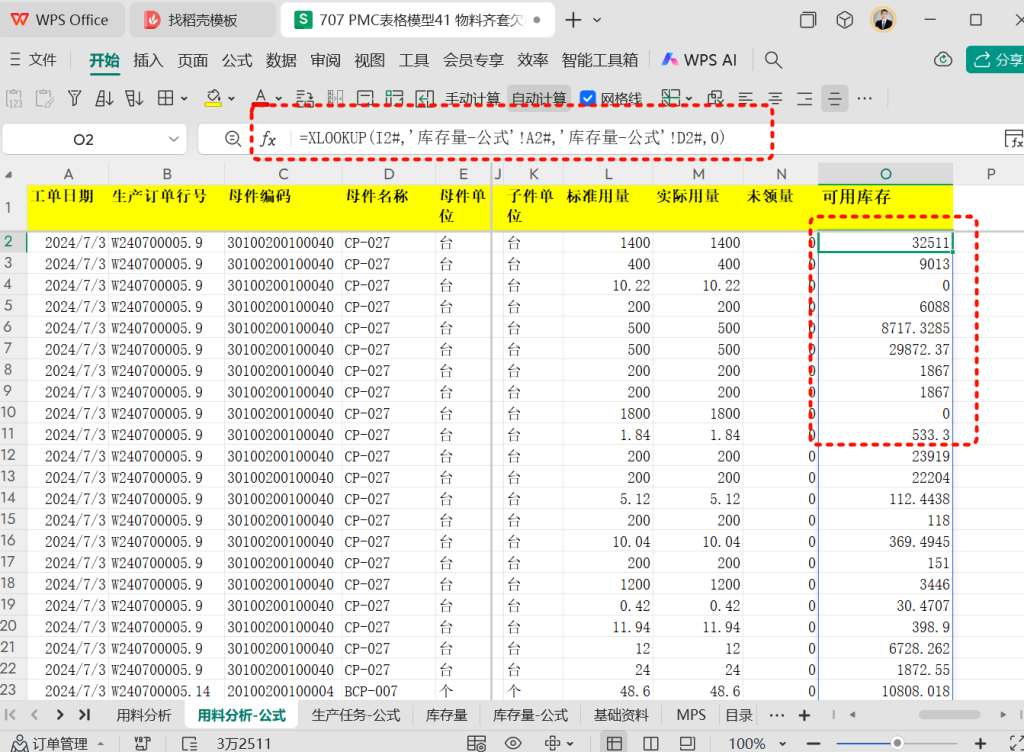Open the user avatar profile
This screenshot has height=752, width=1024.
[883, 20]
